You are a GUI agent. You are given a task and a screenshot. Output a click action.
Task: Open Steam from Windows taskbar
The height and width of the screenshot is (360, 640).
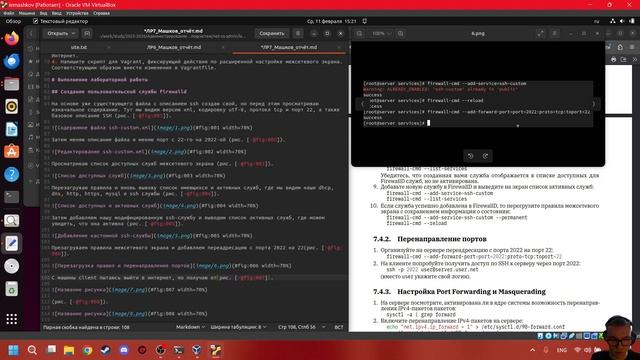[x=105, y=350]
